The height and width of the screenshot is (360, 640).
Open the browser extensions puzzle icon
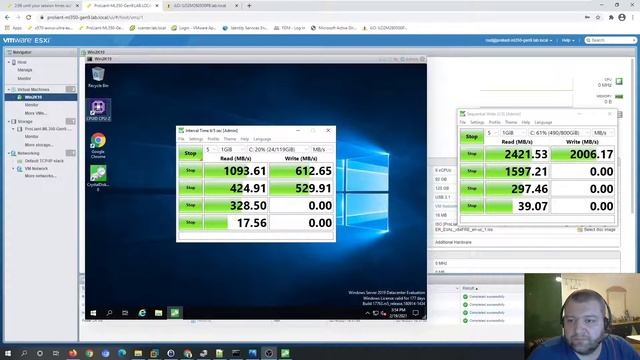coord(611,17)
